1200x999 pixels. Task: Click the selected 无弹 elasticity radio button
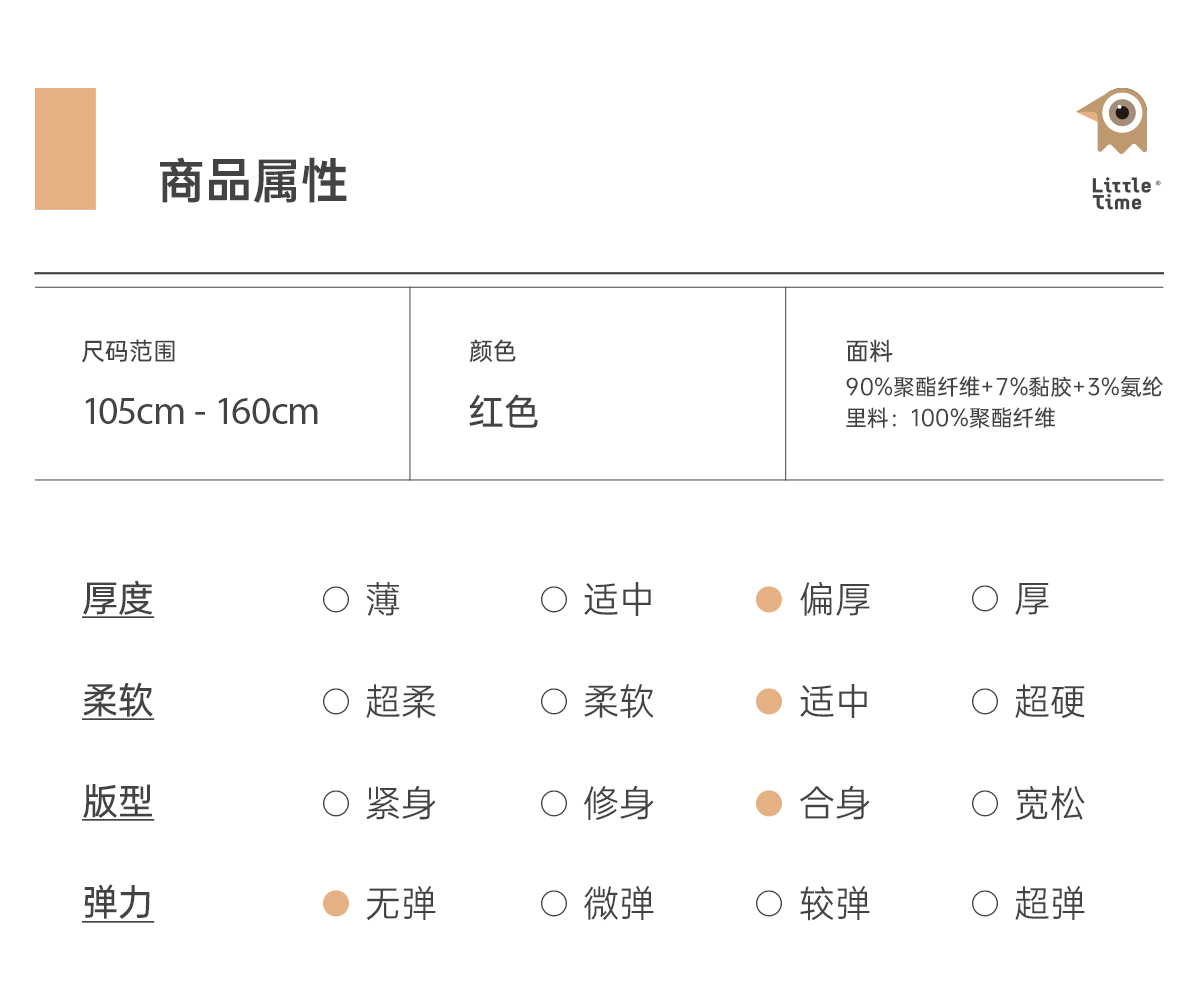pos(336,905)
